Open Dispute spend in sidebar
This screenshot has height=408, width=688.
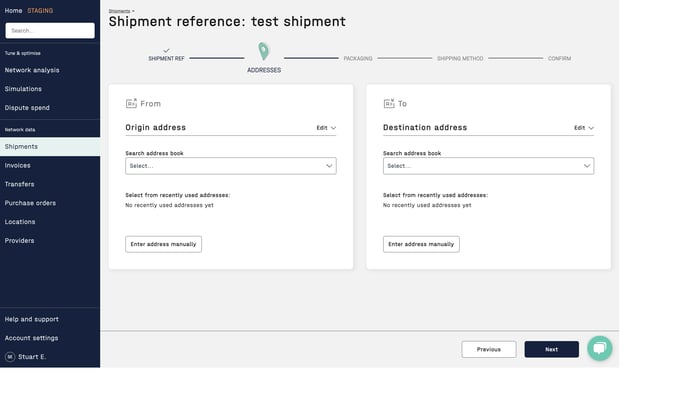coord(27,108)
